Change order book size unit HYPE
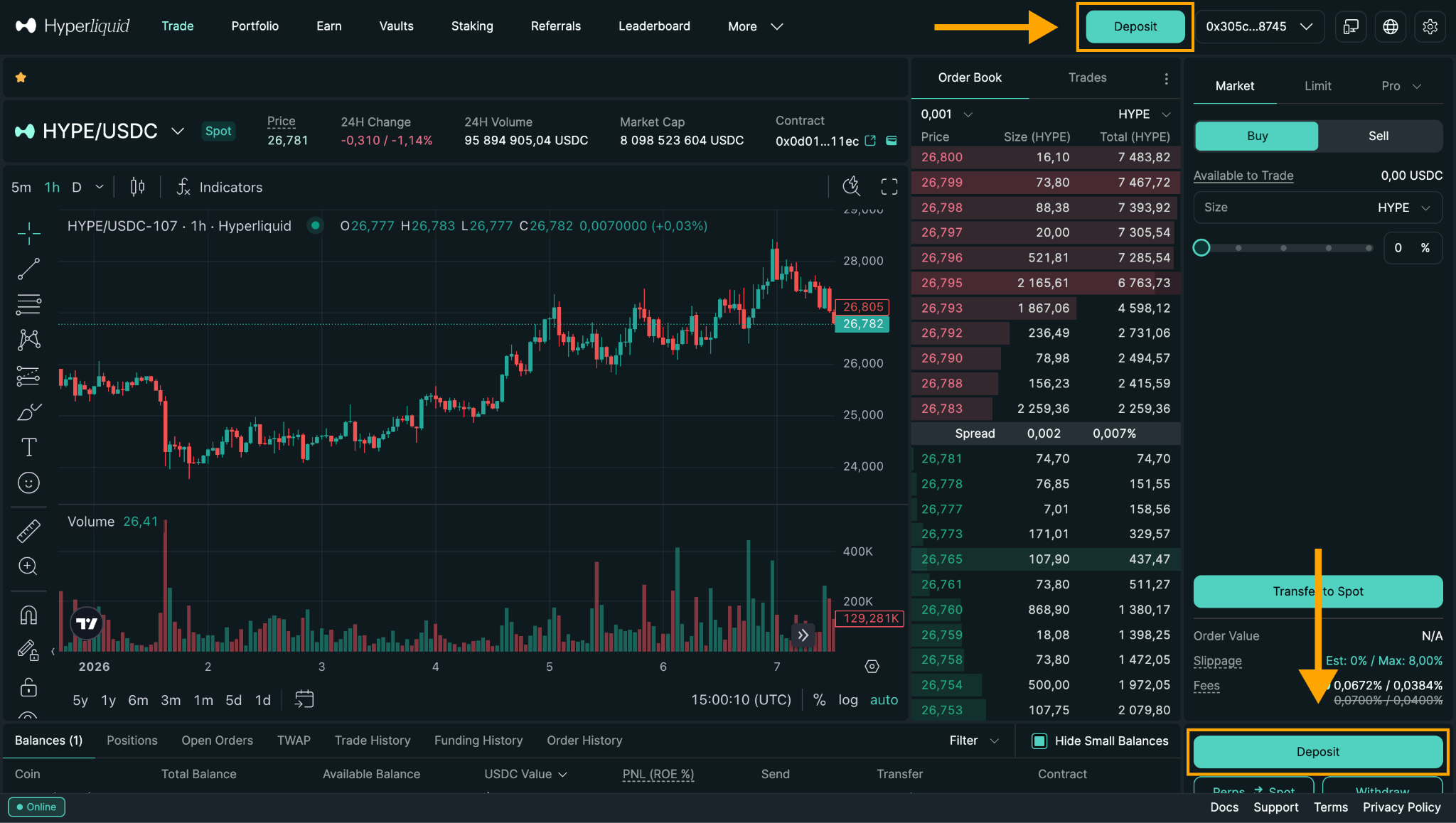The width and height of the screenshot is (1456, 823). (1144, 114)
